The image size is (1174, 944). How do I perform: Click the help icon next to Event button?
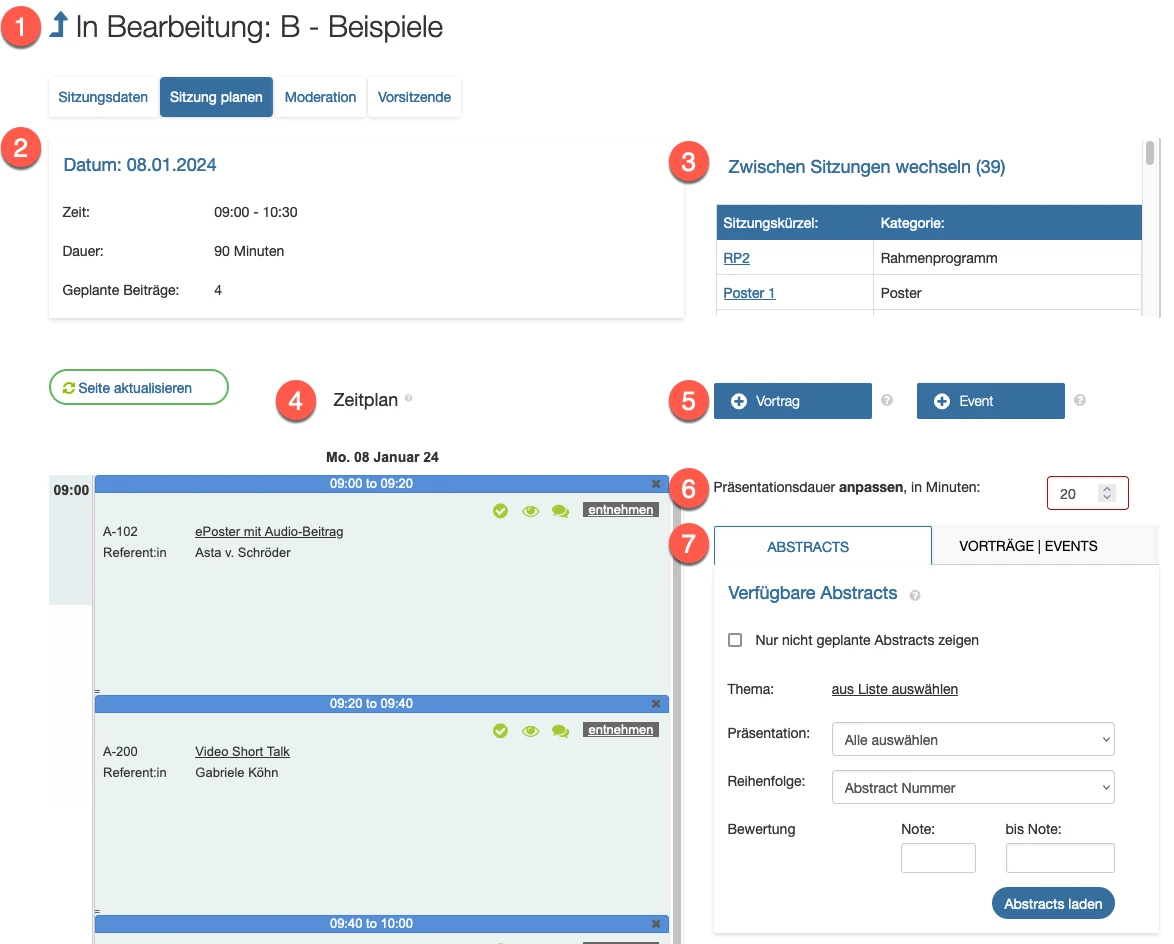1079,401
